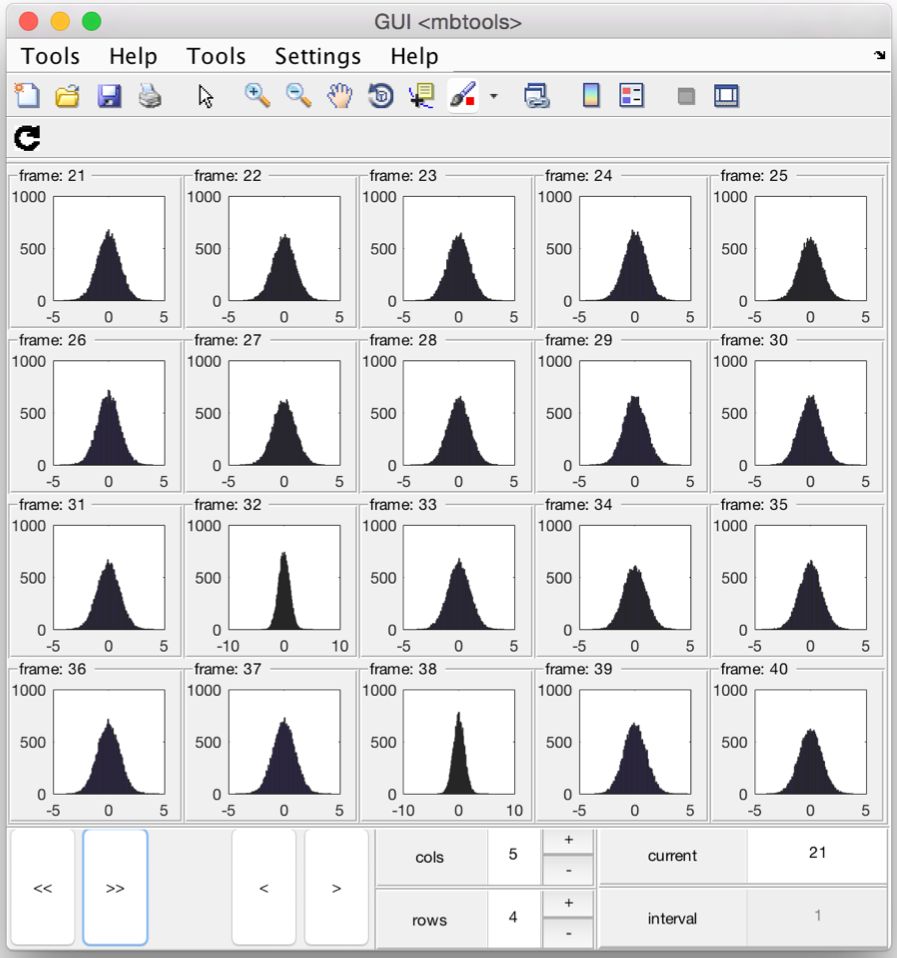Click the 'frame: 39' panel title

click(x=578, y=669)
